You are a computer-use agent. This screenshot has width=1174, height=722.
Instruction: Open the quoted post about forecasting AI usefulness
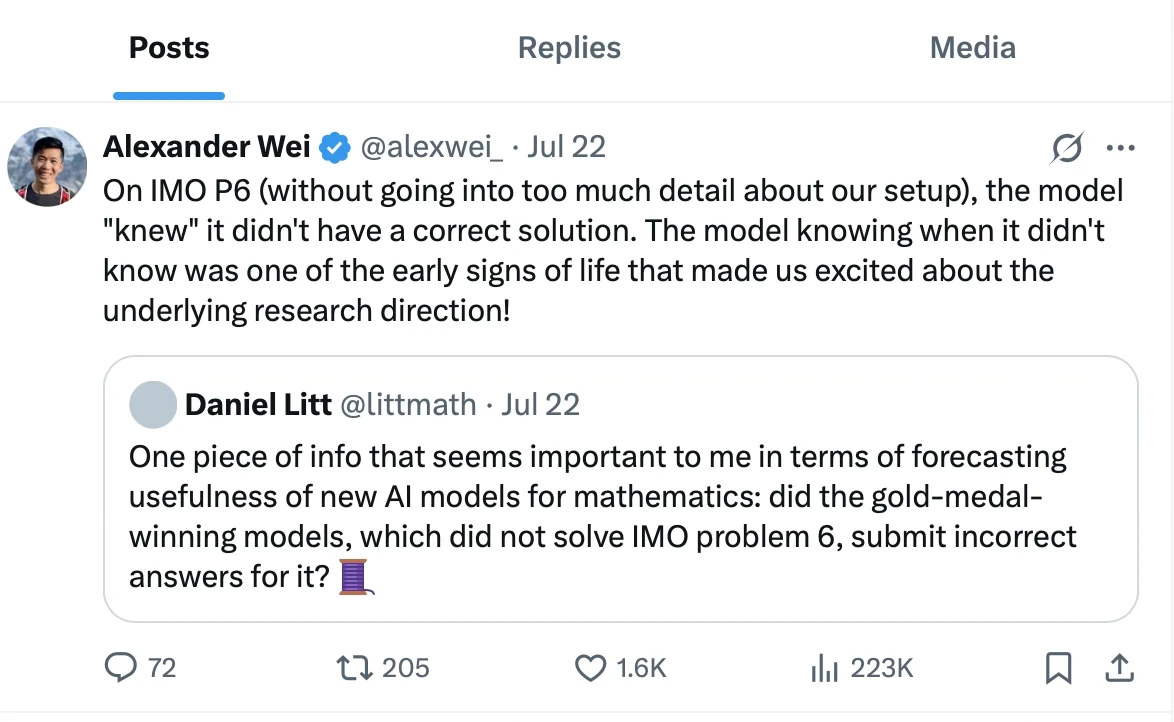[620, 515]
